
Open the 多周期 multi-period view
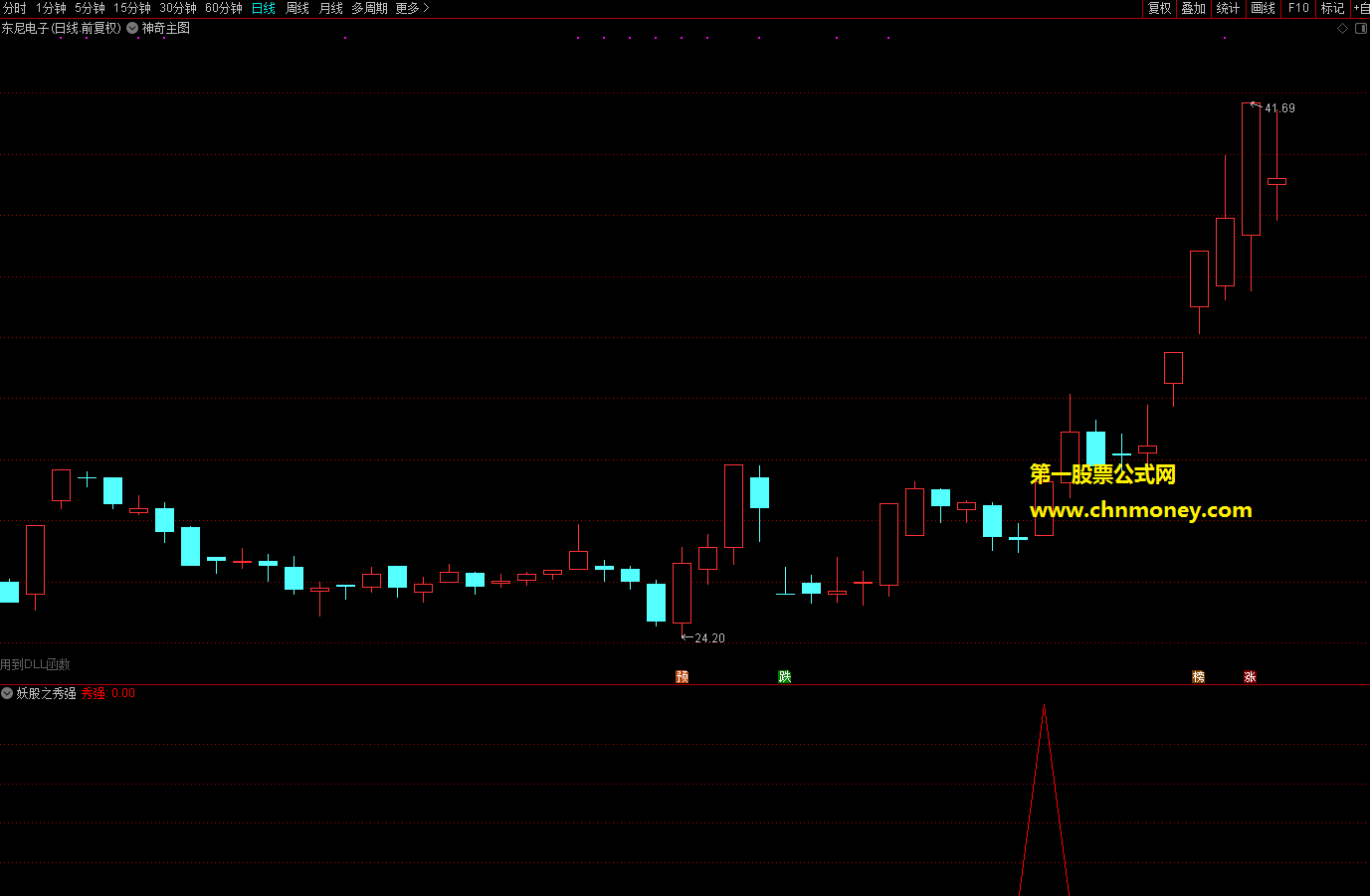369,8
